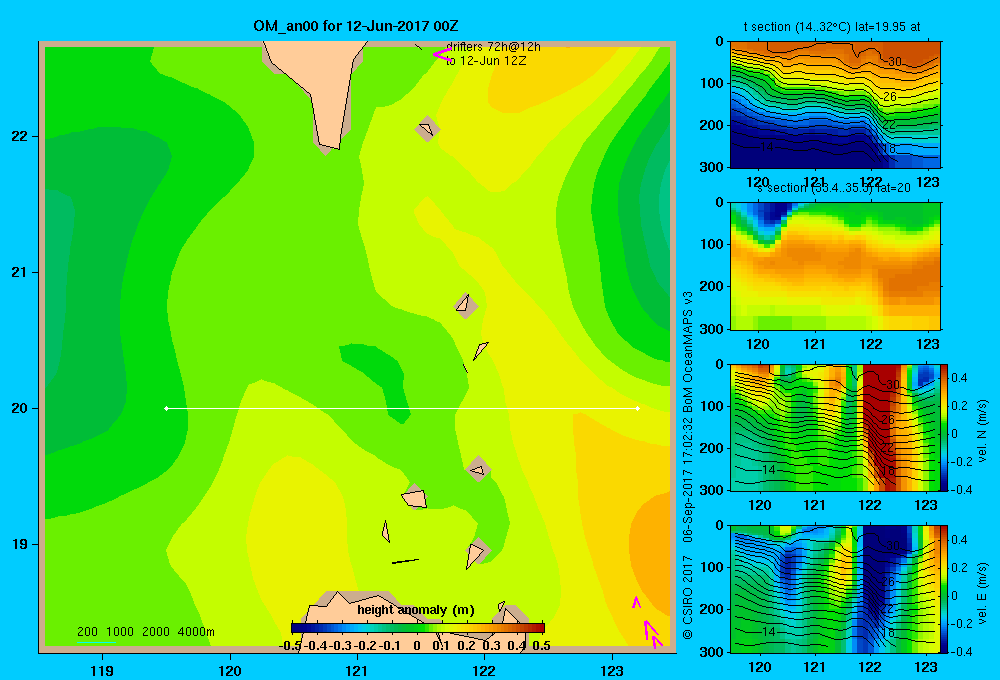This screenshot has width=1000, height=680.
Task: Click the '14' isotherm label in the temperature section
Action: [x=767, y=147]
